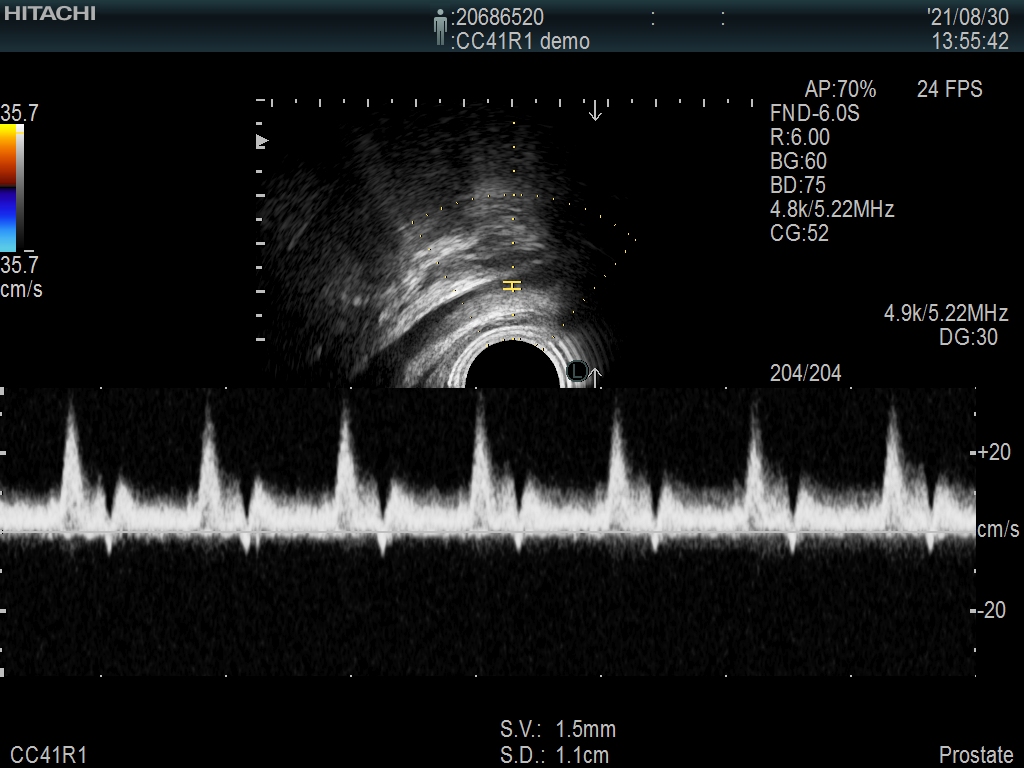Select the CC41R1 demo patient name
This screenshot has height=768, width=1024.
(x=521, y=41)
